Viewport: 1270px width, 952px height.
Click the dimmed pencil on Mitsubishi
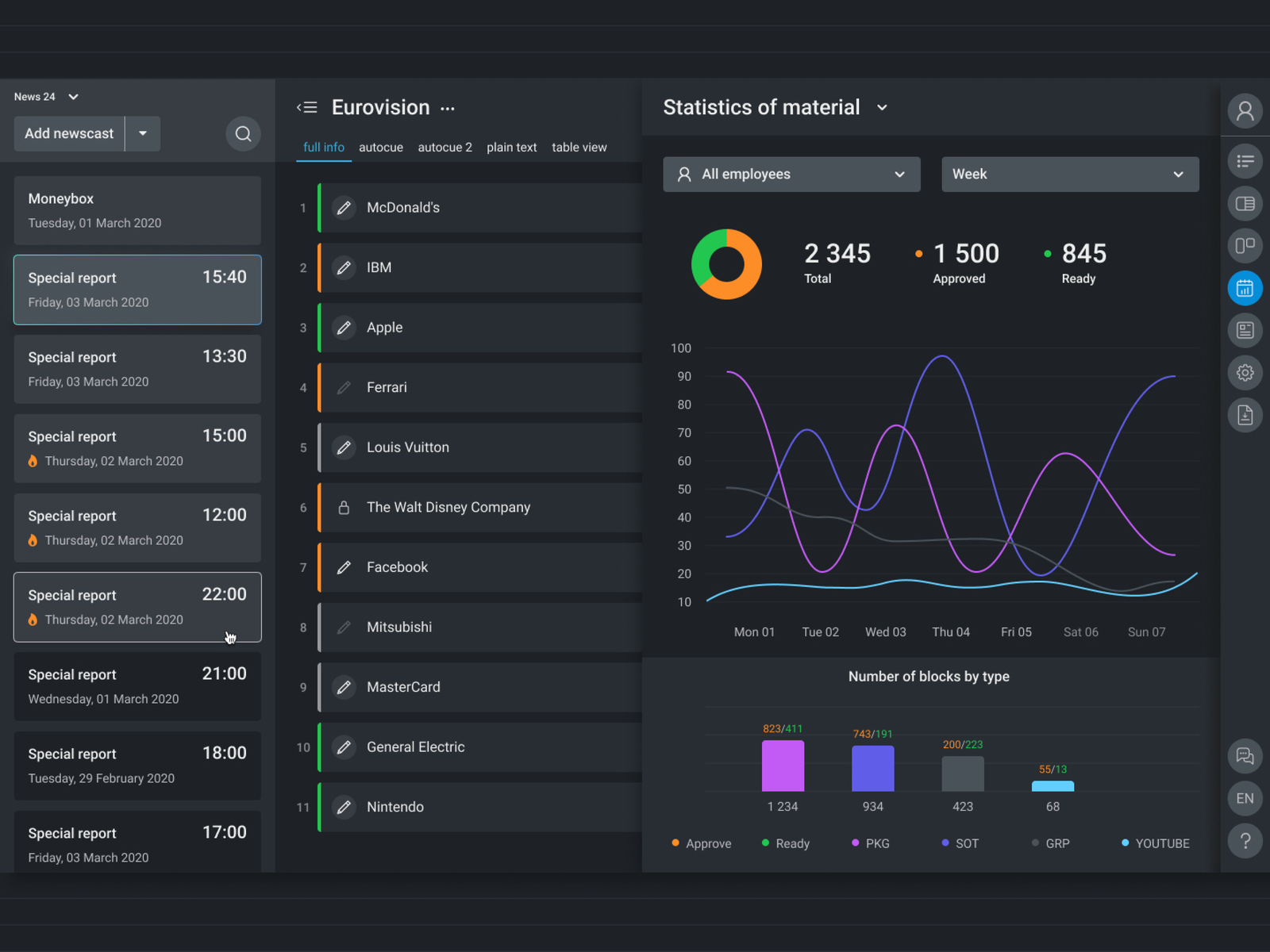(344, 628)
